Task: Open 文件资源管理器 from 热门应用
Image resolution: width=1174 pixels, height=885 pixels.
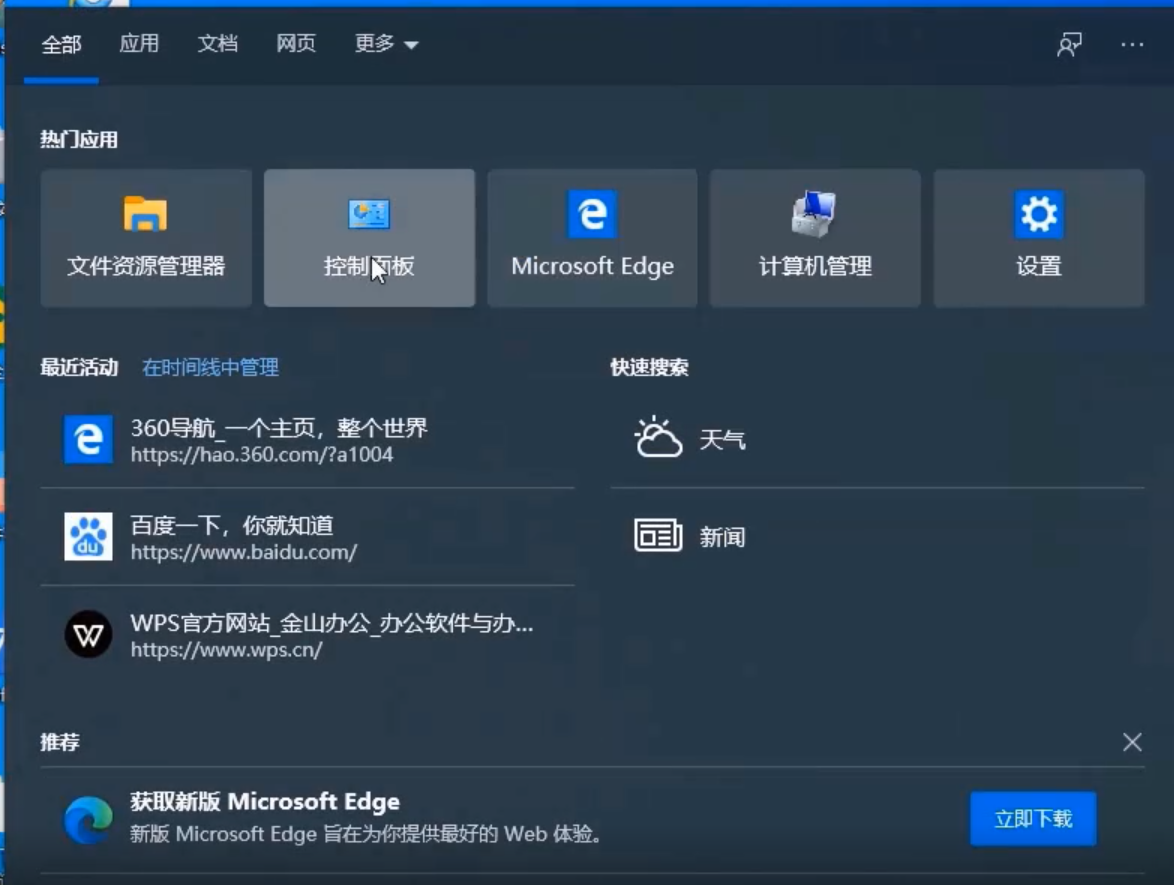Action: 145,238
